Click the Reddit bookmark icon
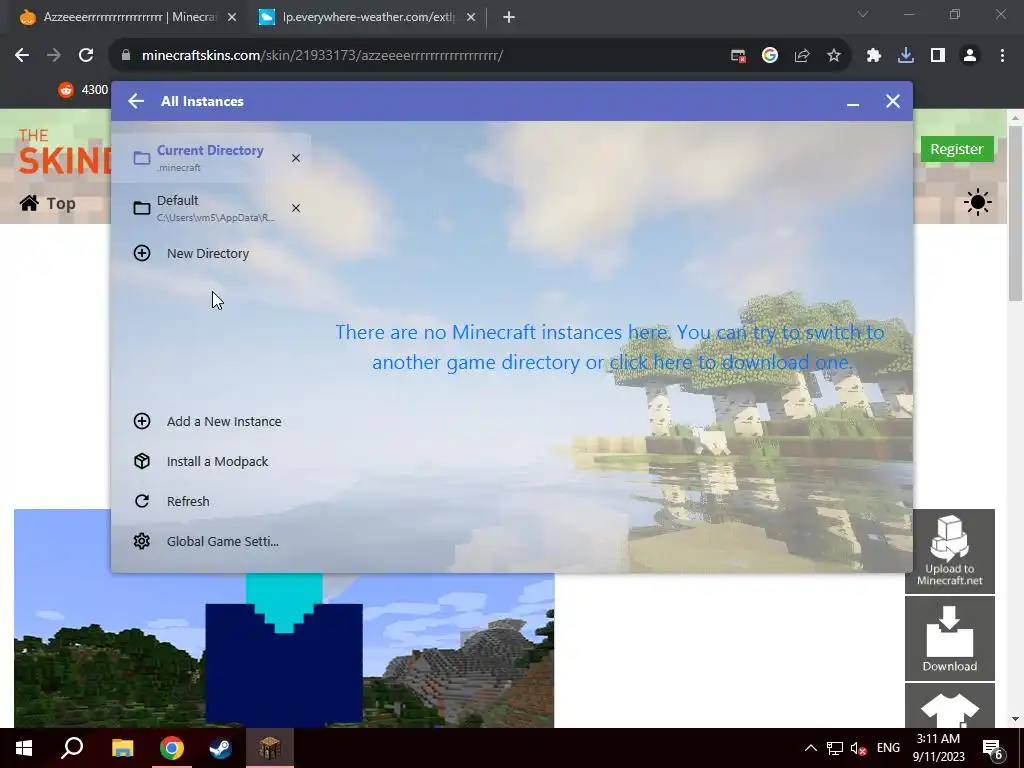The image size is (1024, 768). [66, 89]
